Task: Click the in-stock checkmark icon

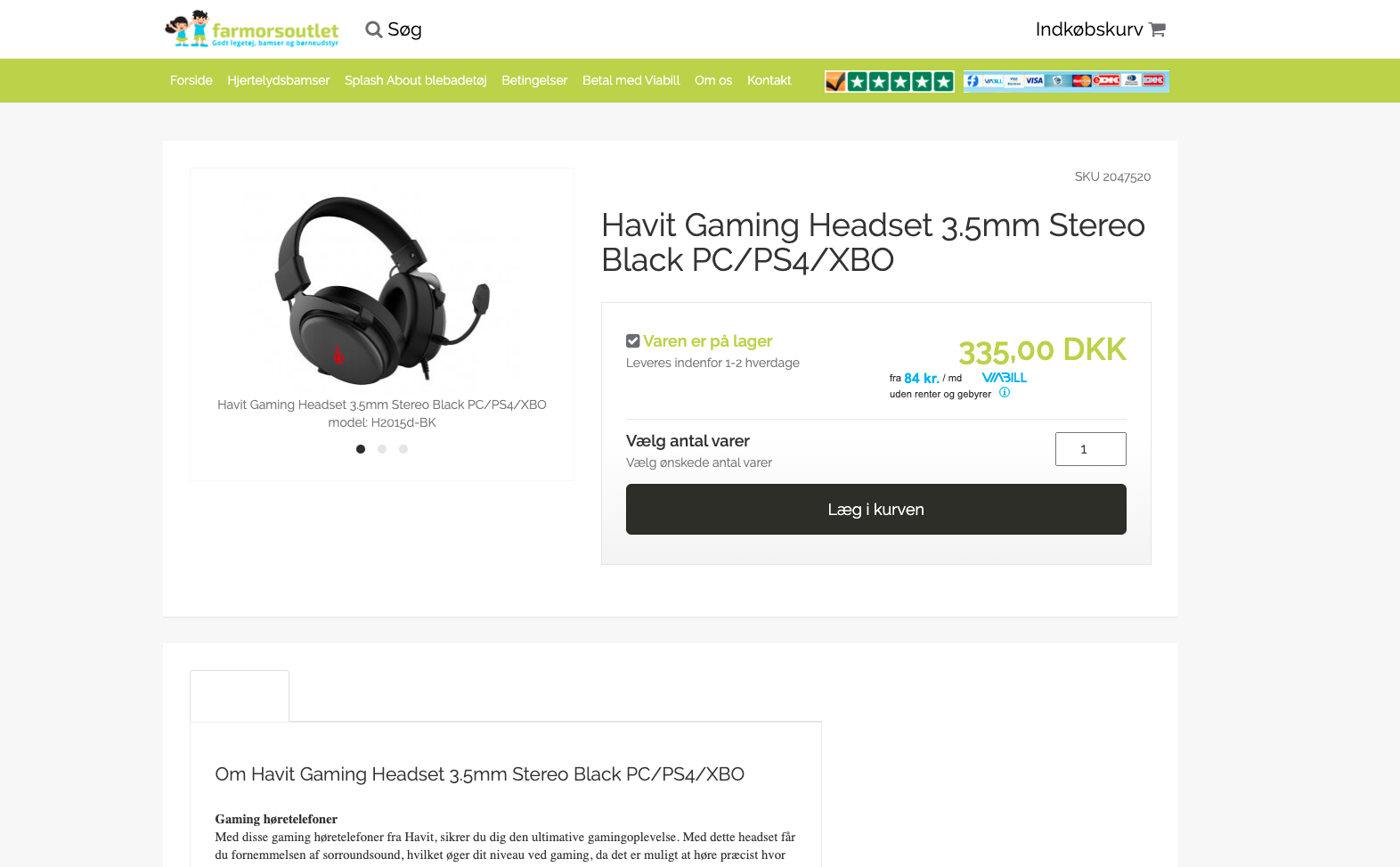Action: point(633,341)
